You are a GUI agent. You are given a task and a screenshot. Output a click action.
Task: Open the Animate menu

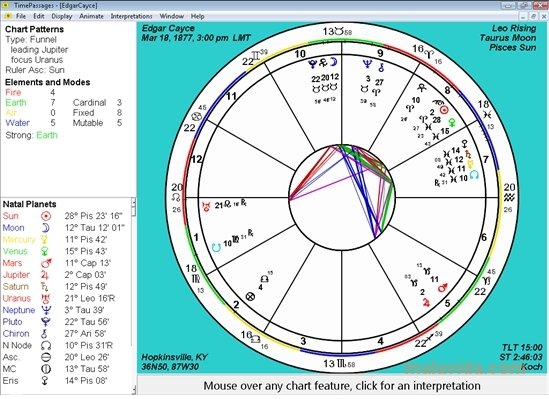pyautogui.click(x=91, y=16)
